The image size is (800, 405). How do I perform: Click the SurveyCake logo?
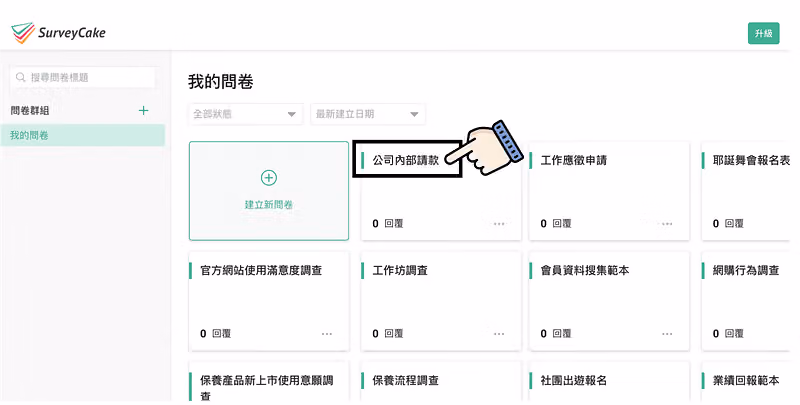pyautogui.click(x=58, y=33)
